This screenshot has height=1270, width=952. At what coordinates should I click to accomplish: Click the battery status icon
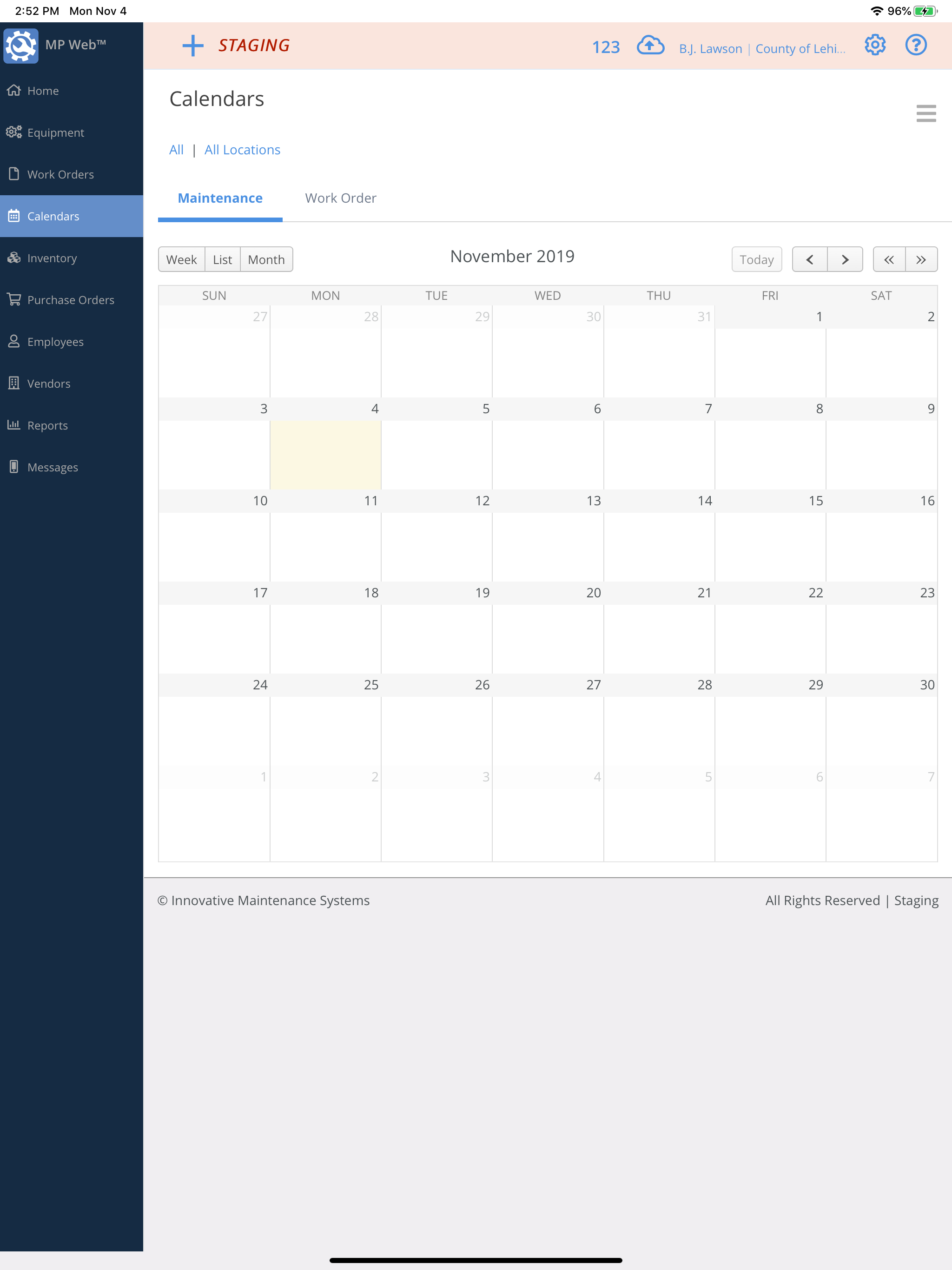[x=926, y=11]
